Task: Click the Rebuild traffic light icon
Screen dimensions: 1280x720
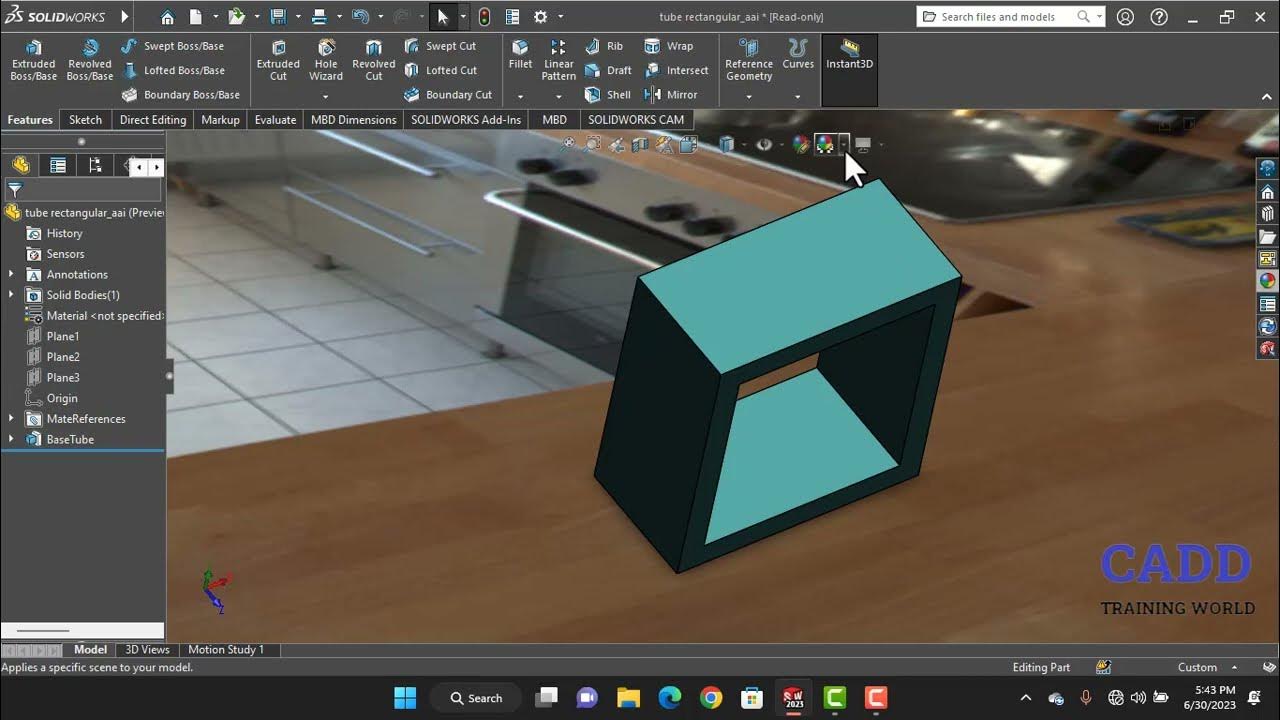Action: (x=485, y=17)
